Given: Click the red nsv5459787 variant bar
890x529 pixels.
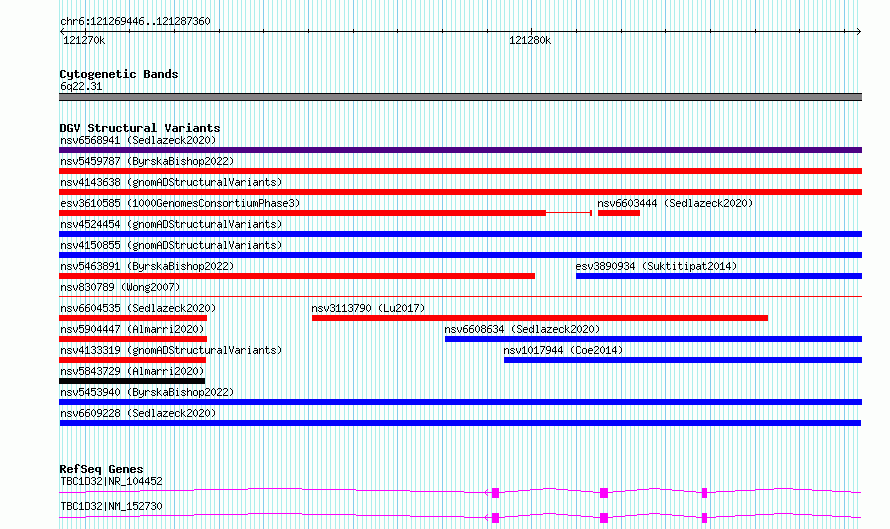Looking at the screenshot, I should click(x=460, y=171).
